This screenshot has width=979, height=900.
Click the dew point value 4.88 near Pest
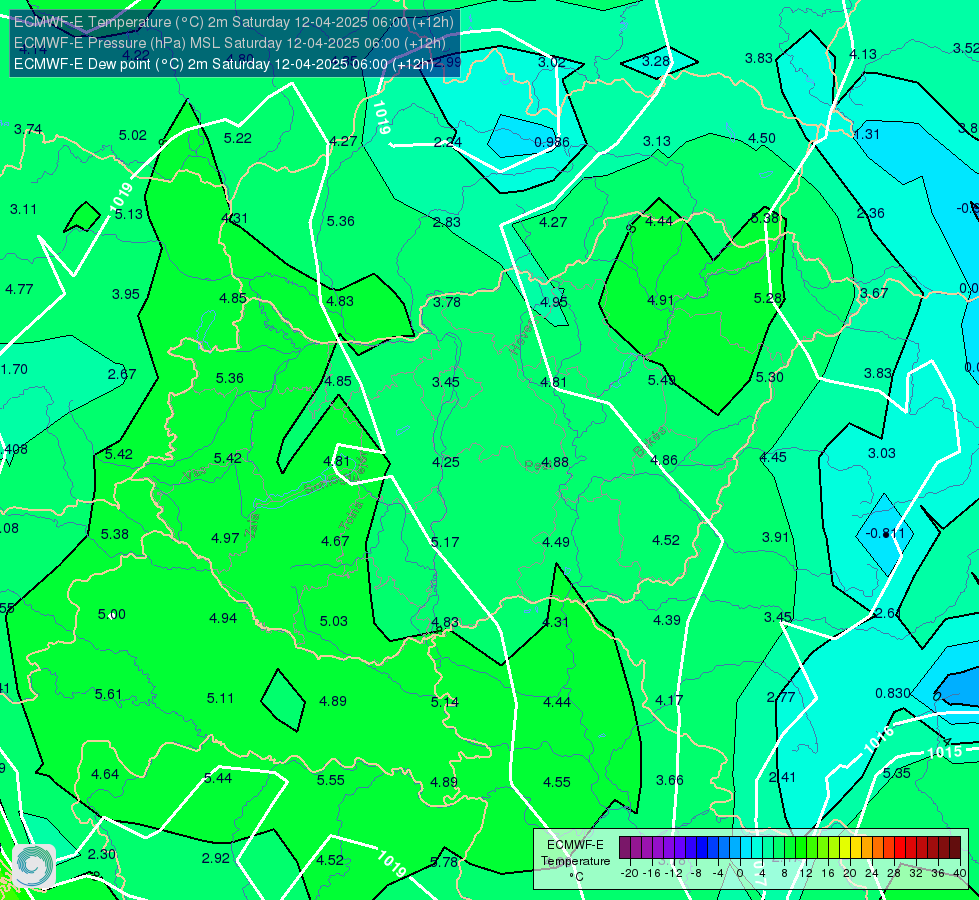coord(555,462)
